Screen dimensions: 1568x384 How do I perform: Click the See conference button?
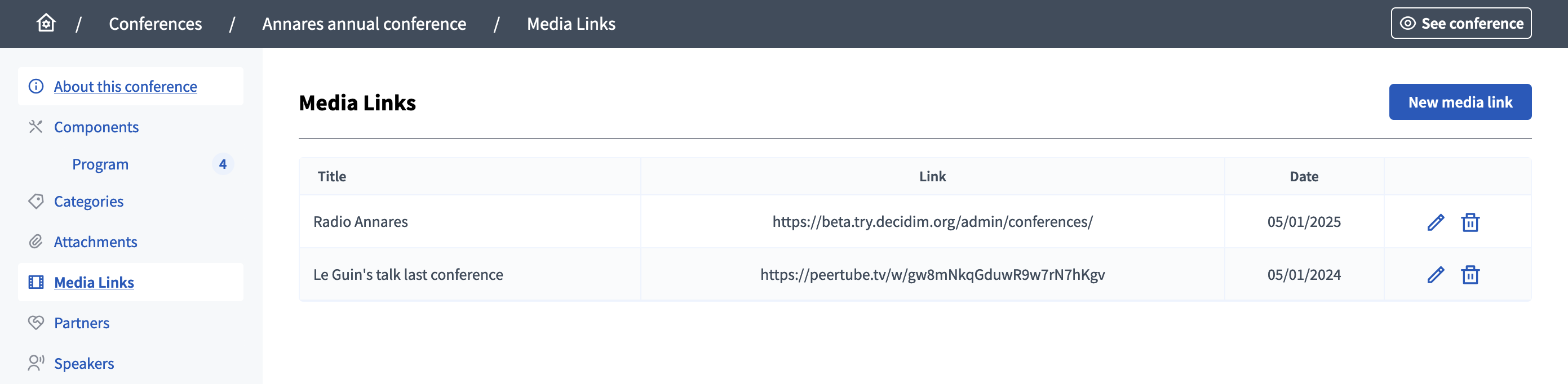click(x=1460, y=23)
